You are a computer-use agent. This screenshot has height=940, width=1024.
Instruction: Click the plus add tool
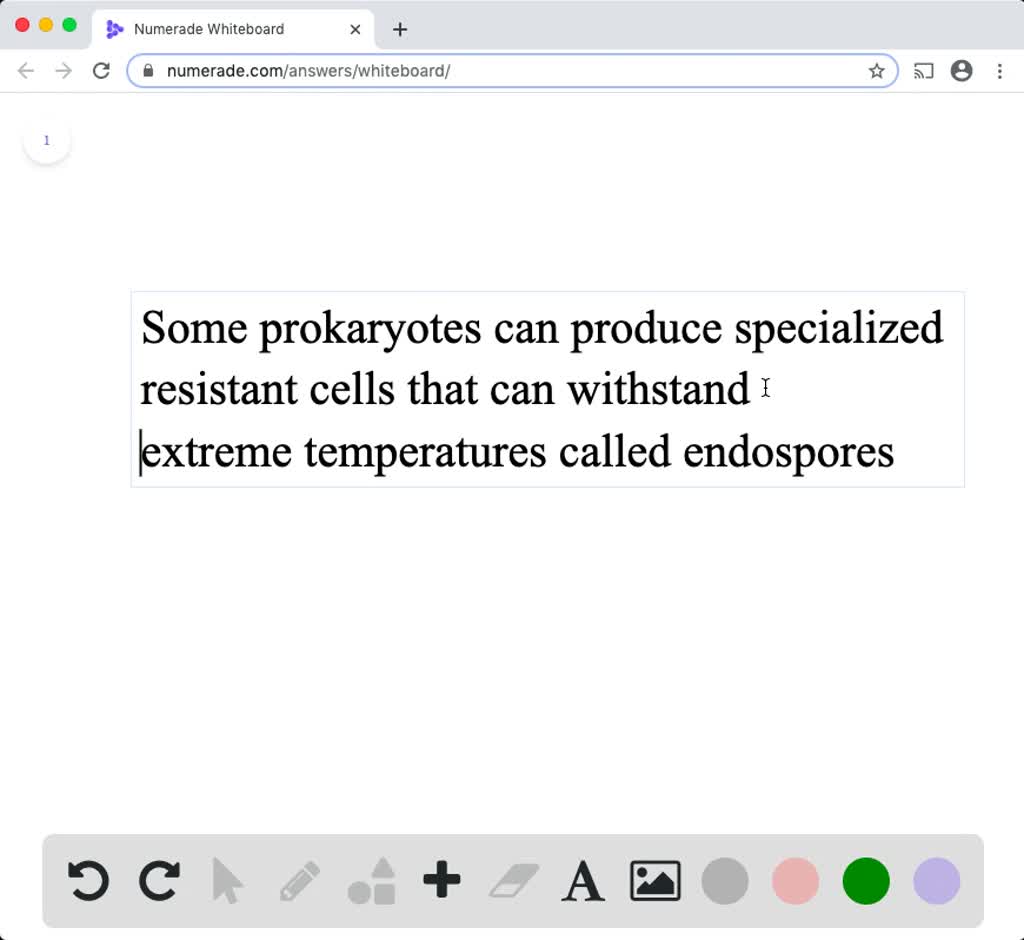point(441,881)
